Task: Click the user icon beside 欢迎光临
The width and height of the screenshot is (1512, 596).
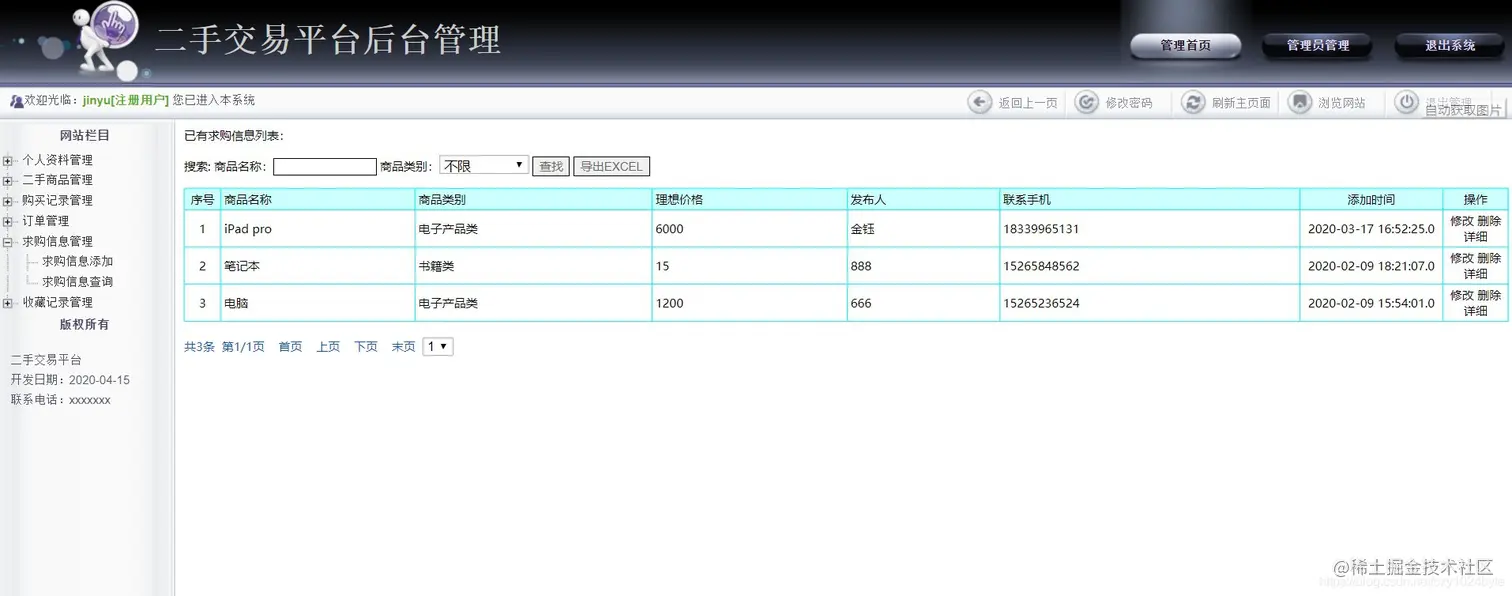Action: tap(16, 101)
